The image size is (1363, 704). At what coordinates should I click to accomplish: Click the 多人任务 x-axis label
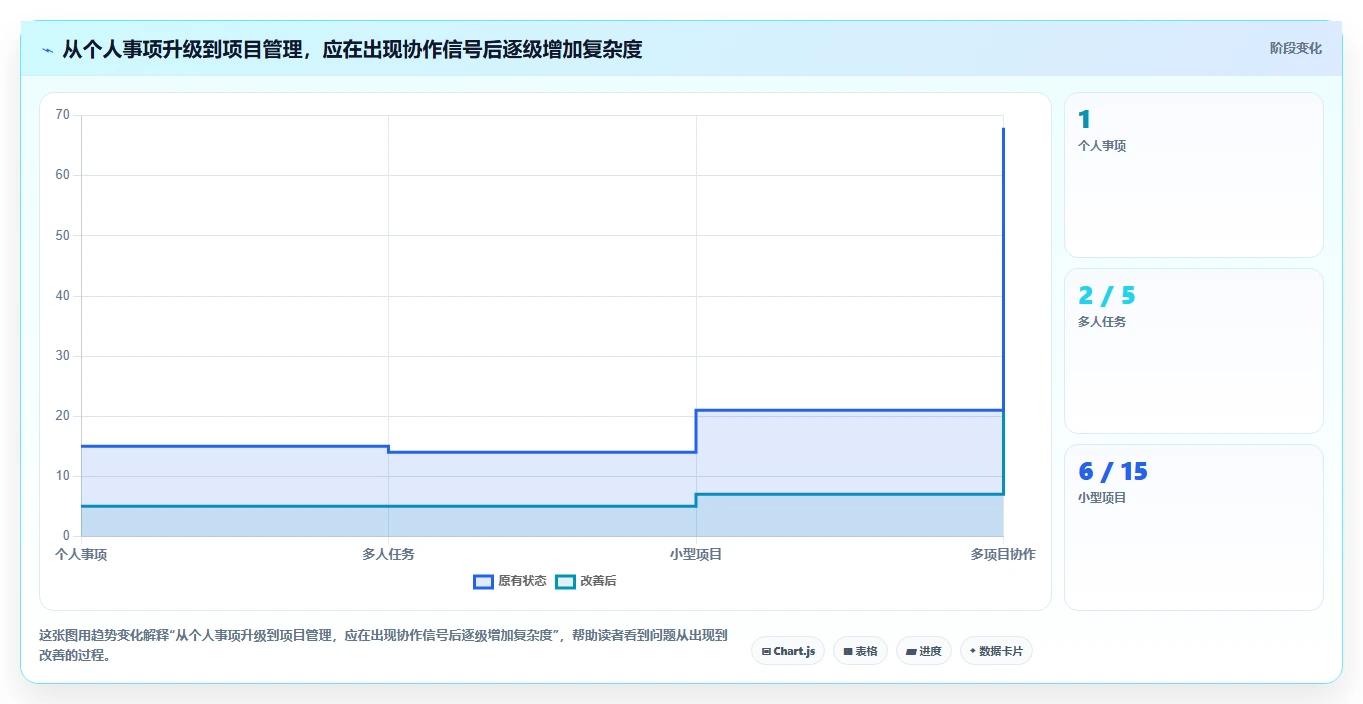(388, 554)
